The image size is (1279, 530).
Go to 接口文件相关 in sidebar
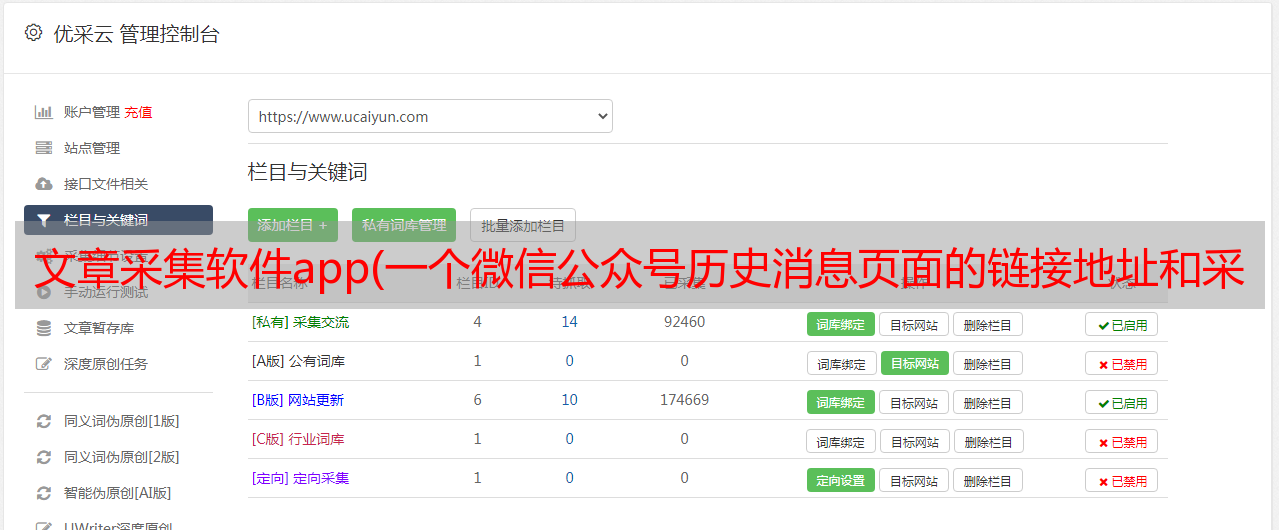click(x=106, y=184)
